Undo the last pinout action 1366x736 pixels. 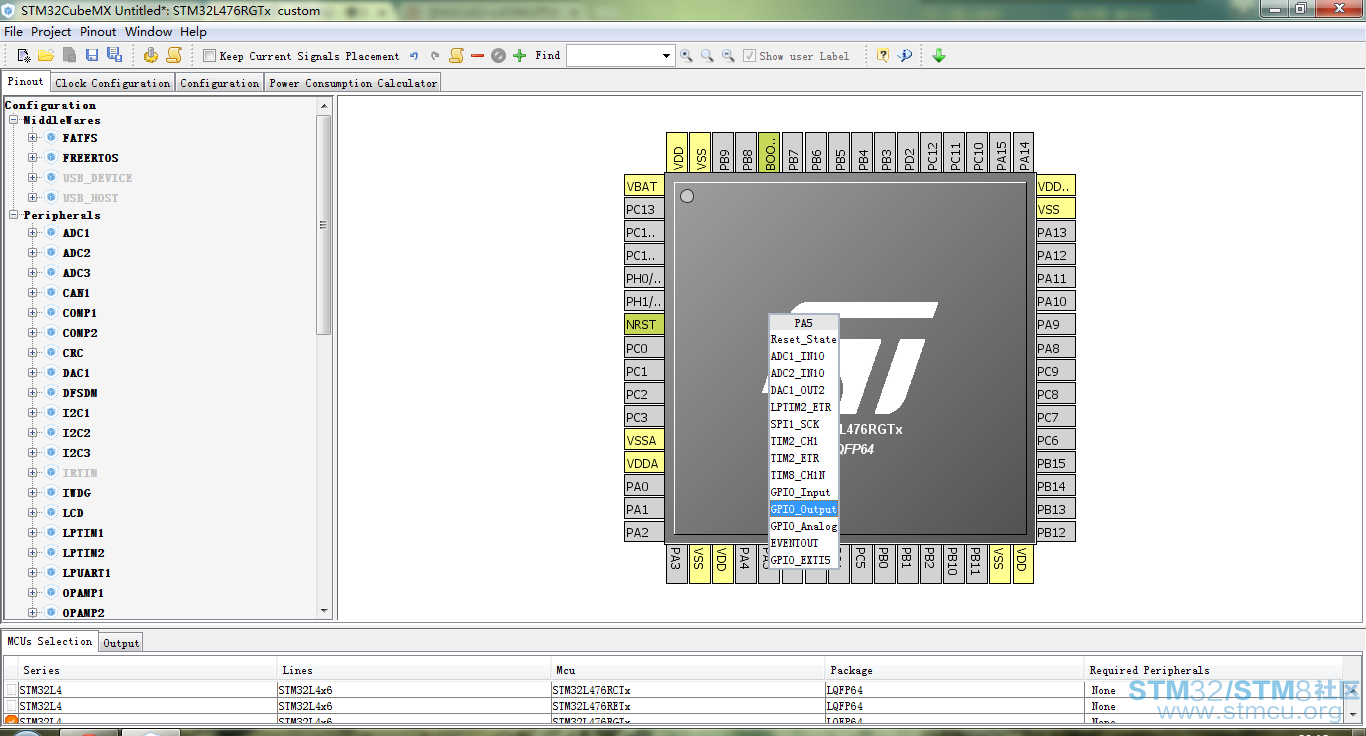(414, 56)
